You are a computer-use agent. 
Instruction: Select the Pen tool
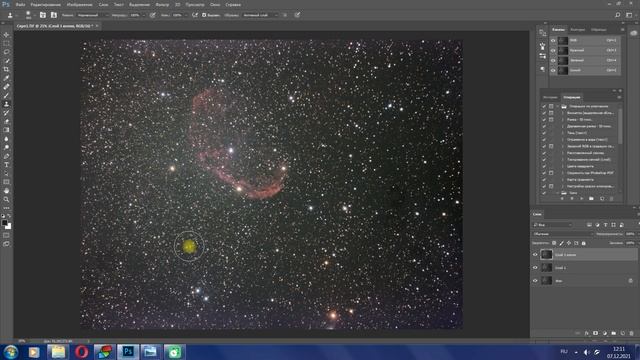pyautogui.click(x=6, y=156)
